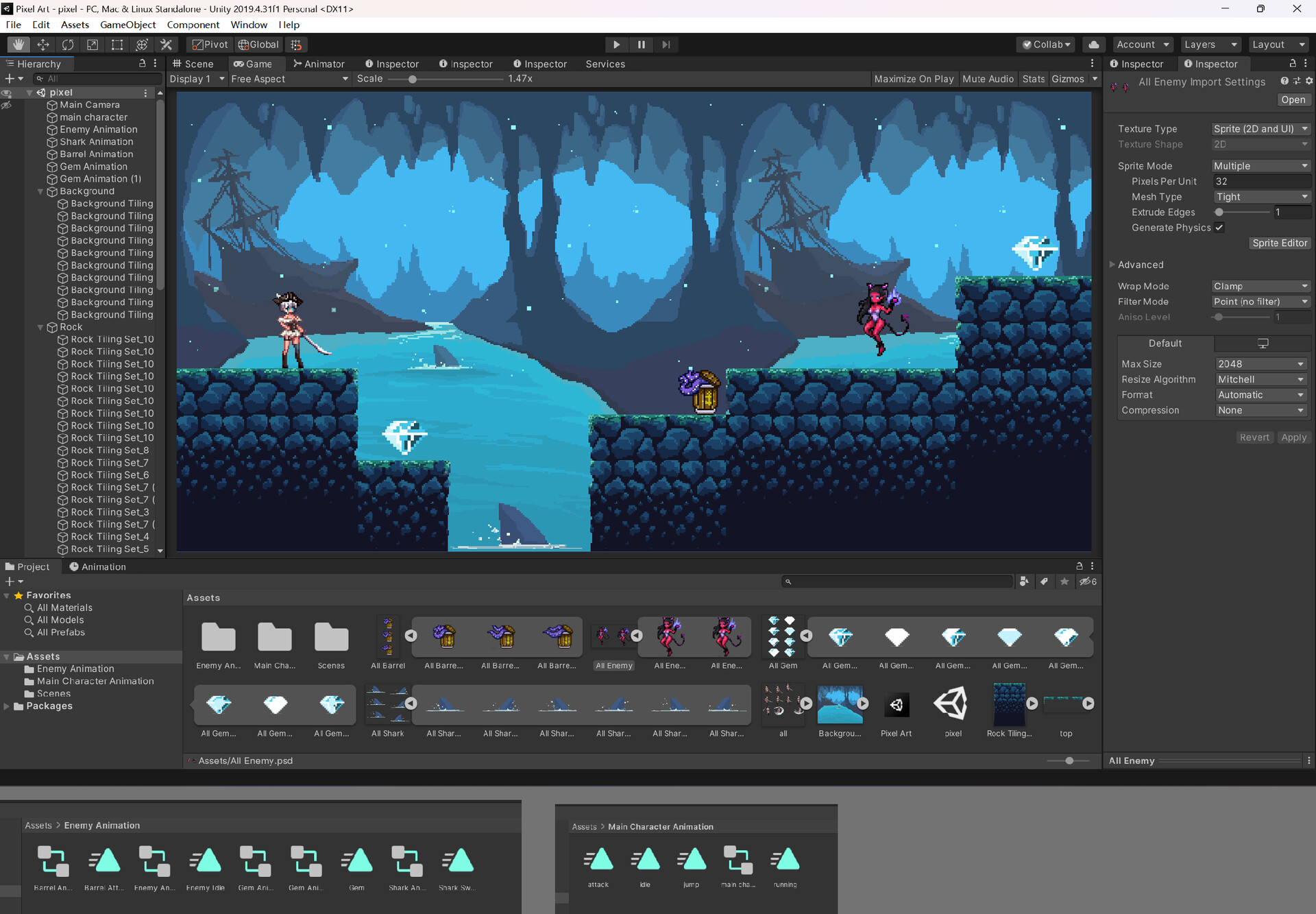Toggle Mute Audio in the Game view

coord(988,79)
